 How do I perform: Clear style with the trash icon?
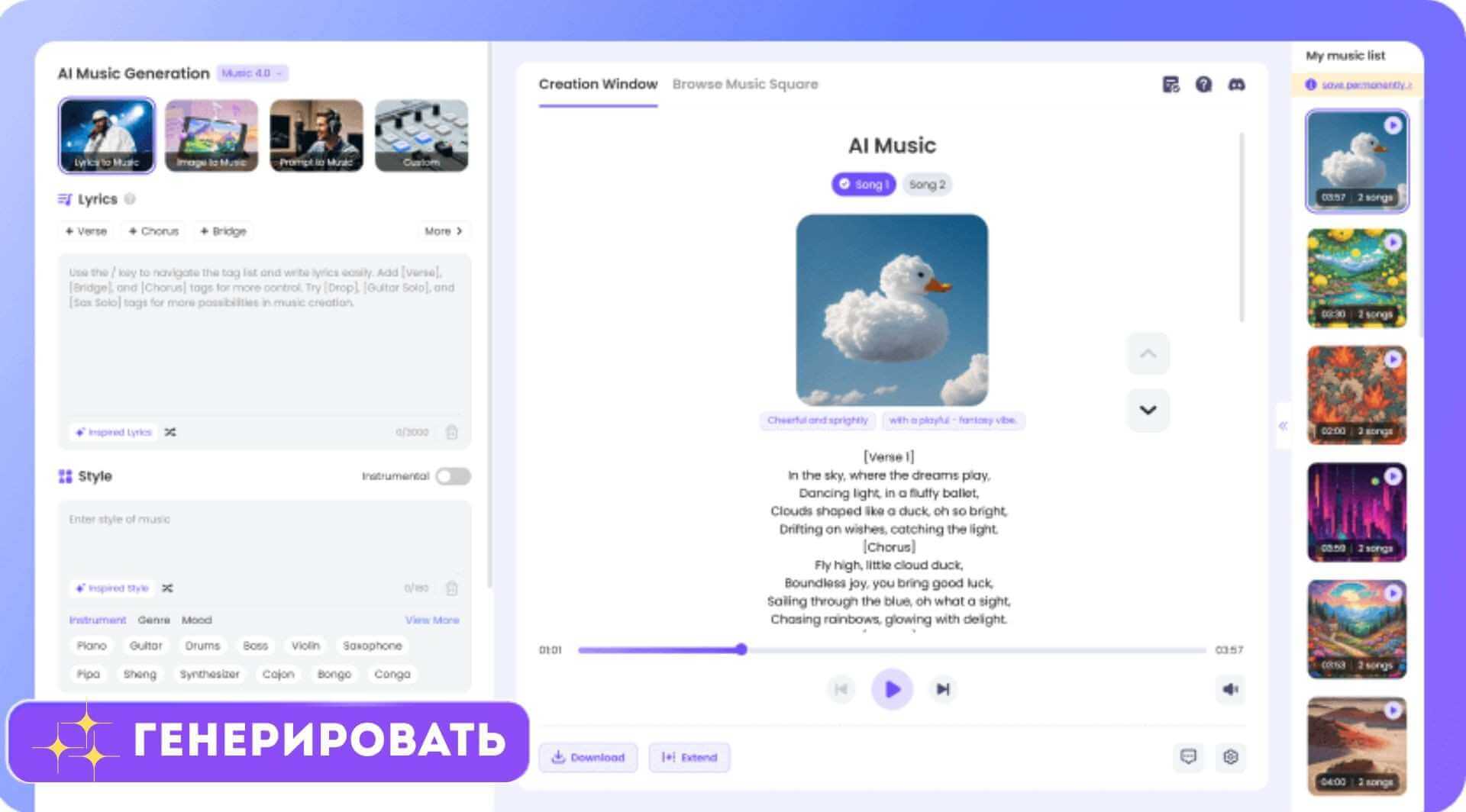point(452,588)
